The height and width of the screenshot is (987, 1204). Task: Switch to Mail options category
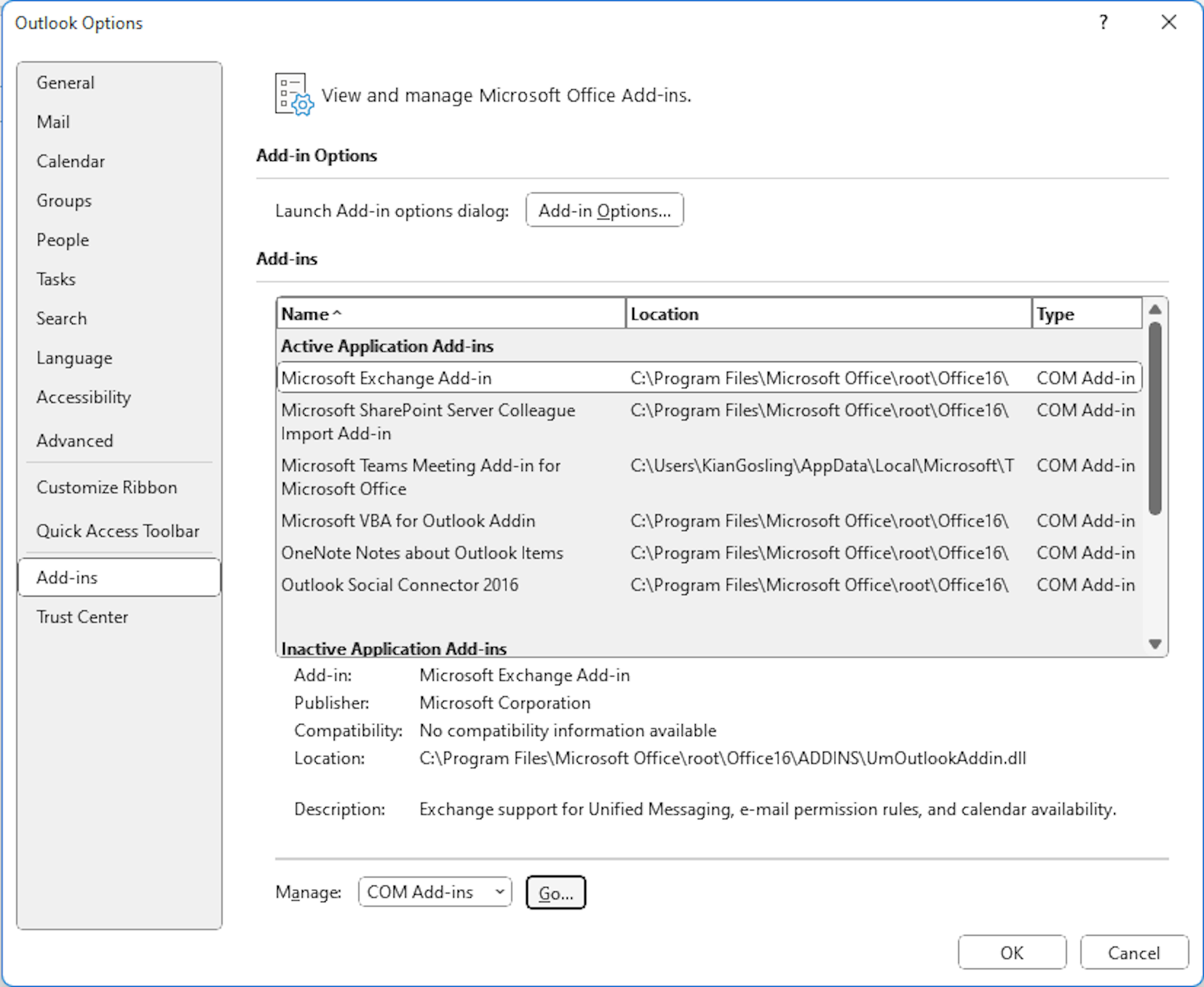119,122
